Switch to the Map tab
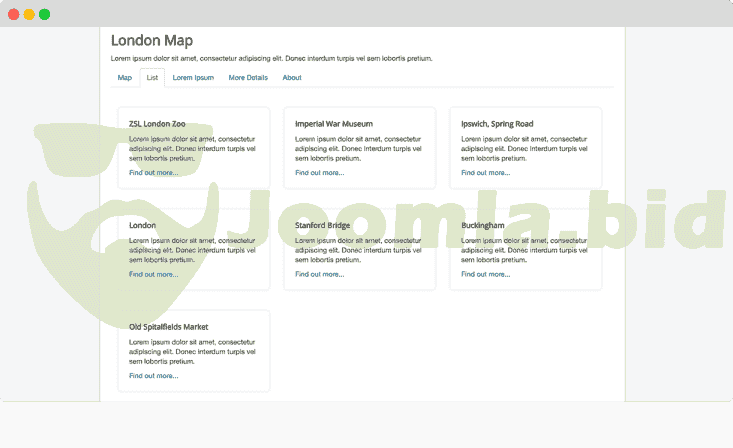This screenshot has height=448, width=733. [x=125, y=77]
